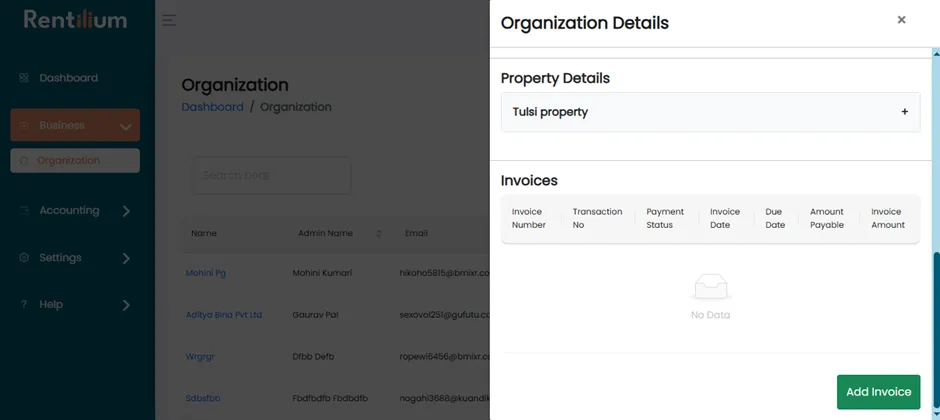Click the nogahi3688 email cell
The image size is (940, 420).
(x=445, y=398)
